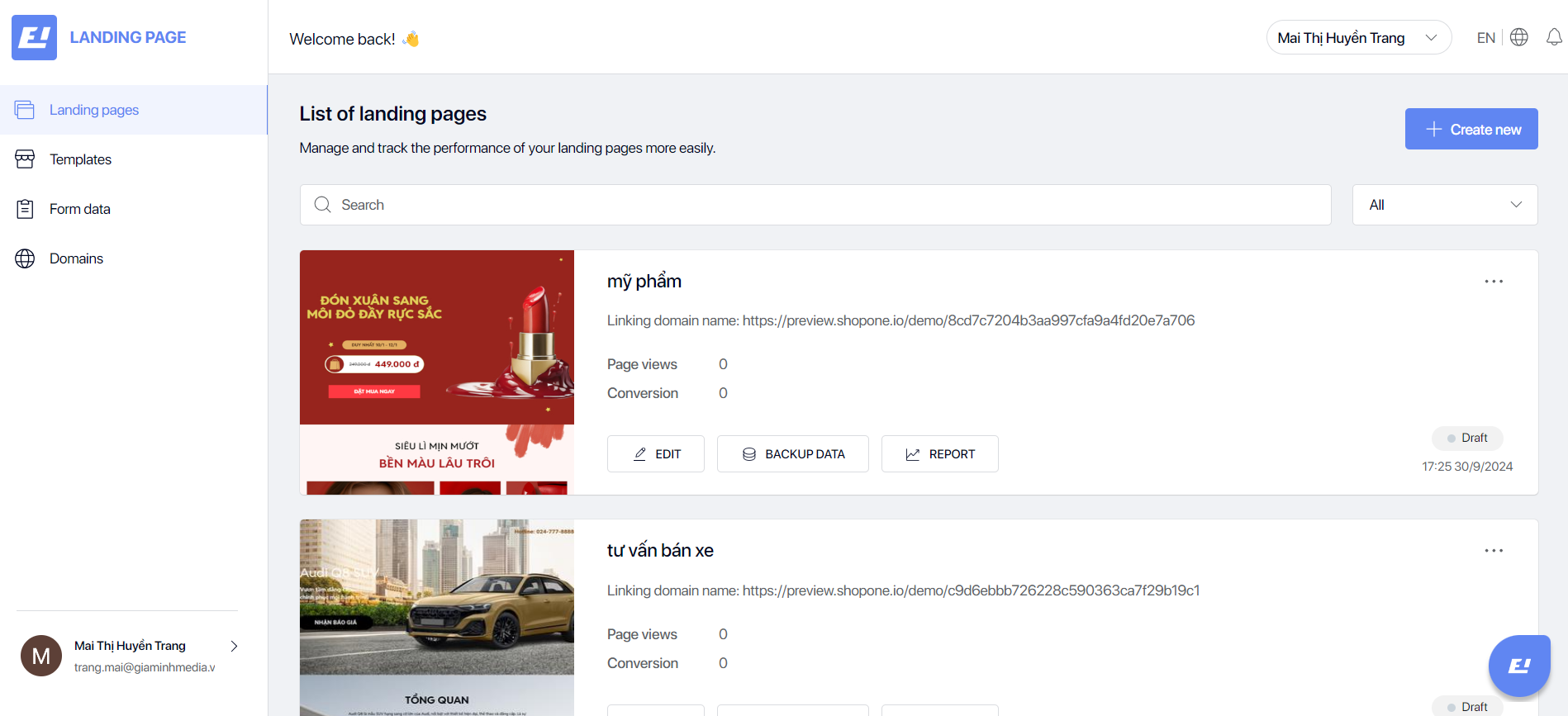Open the Form data section

(79, 209)
